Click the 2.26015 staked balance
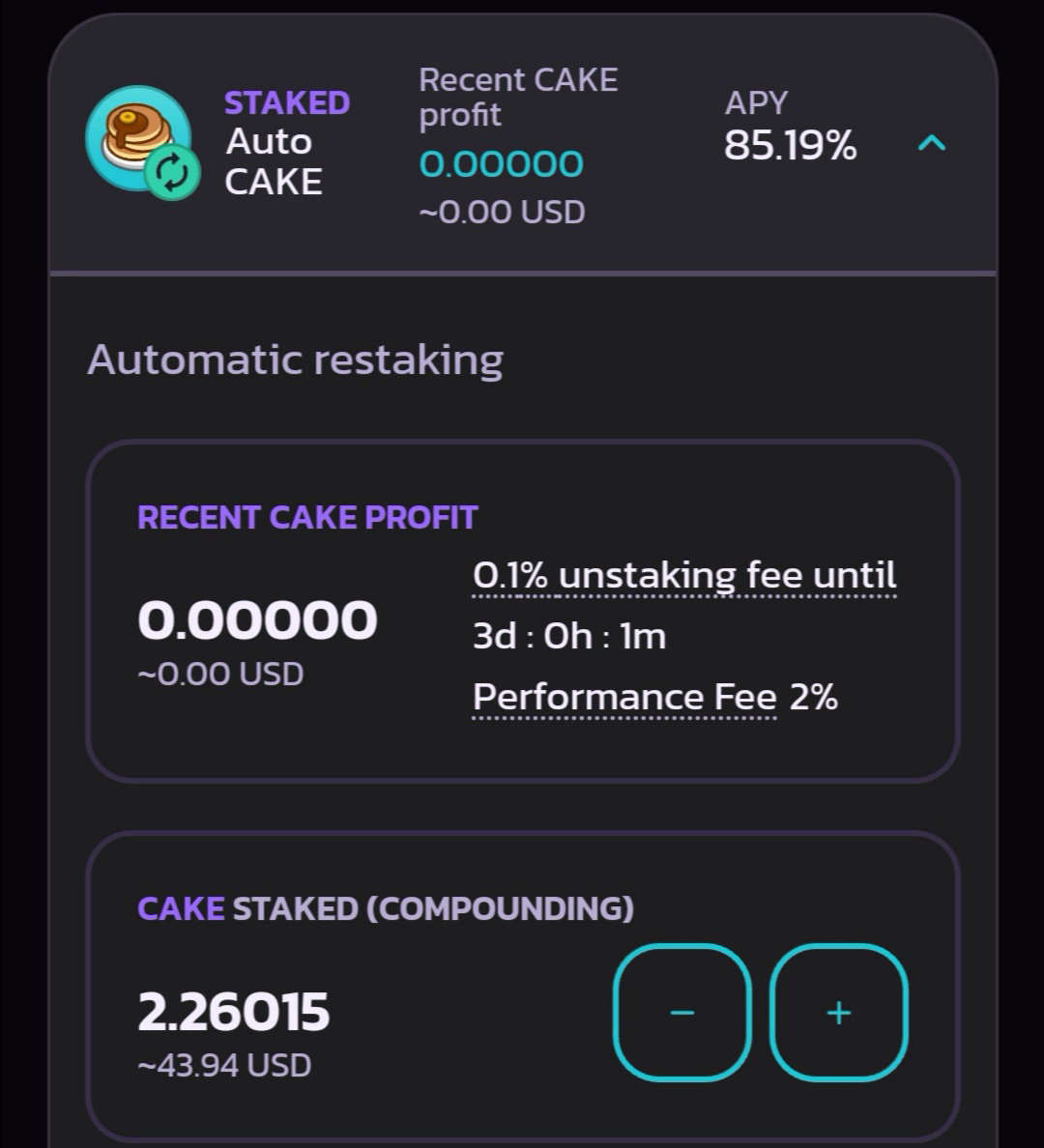This screenshot has width=1044, height=1148. pos(234,1012)
